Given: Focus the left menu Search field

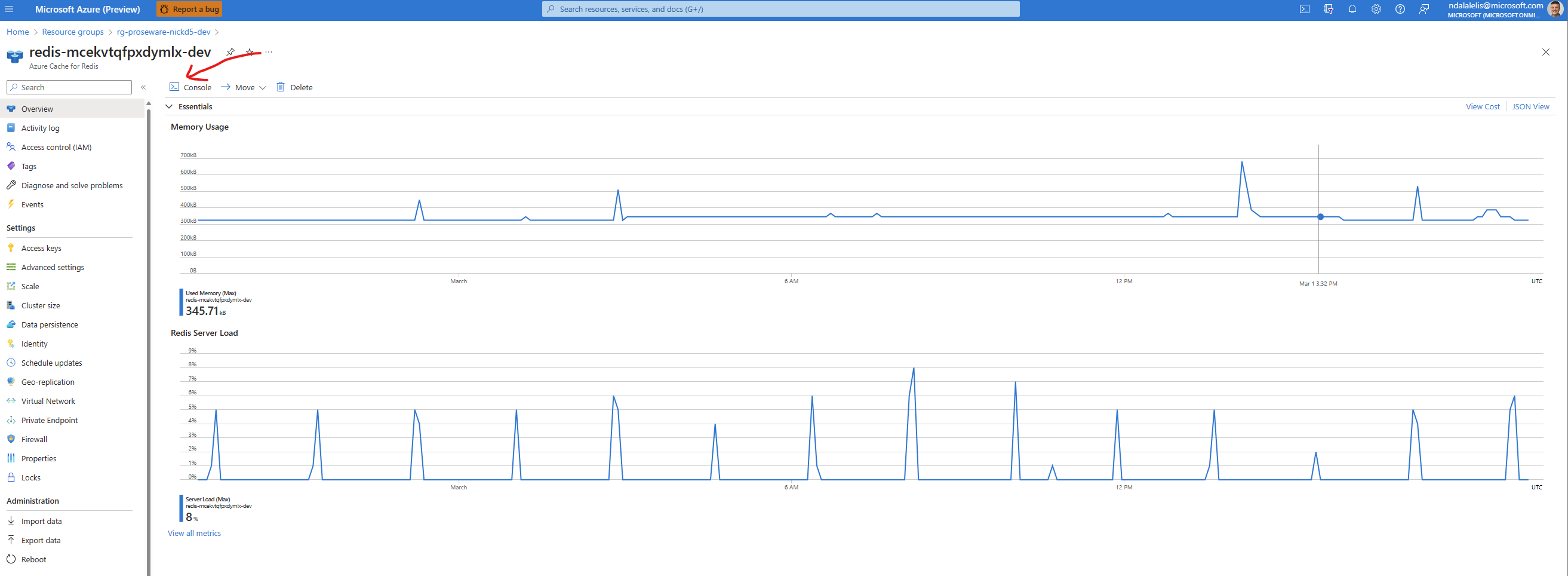Looking at the screenshot, I should (x=69, y=87).
